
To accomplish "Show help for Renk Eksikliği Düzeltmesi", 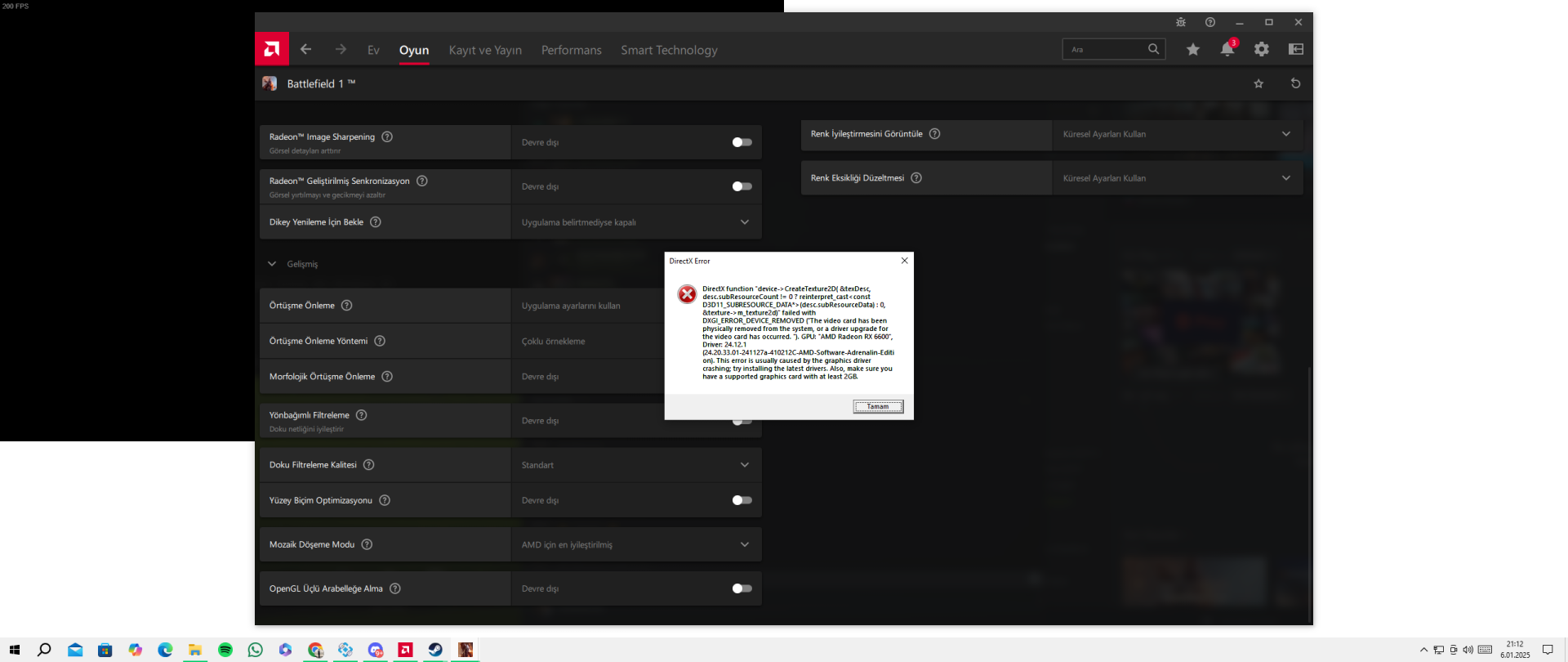I will click(x=916, y=177).
